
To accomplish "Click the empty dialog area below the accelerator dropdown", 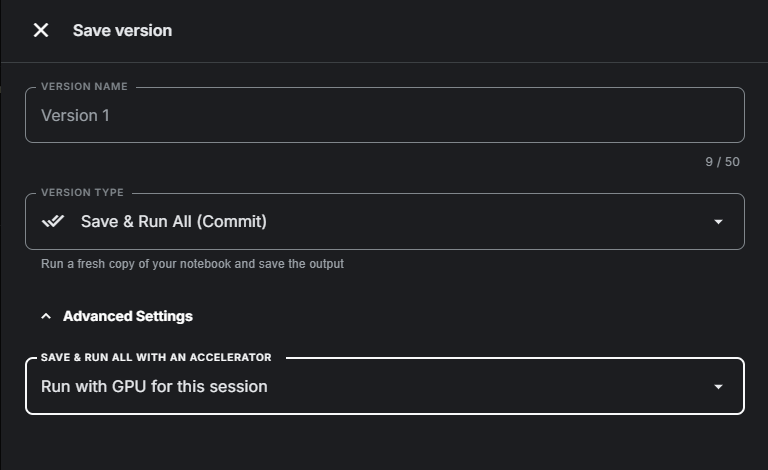I will [x=385, y=443].
